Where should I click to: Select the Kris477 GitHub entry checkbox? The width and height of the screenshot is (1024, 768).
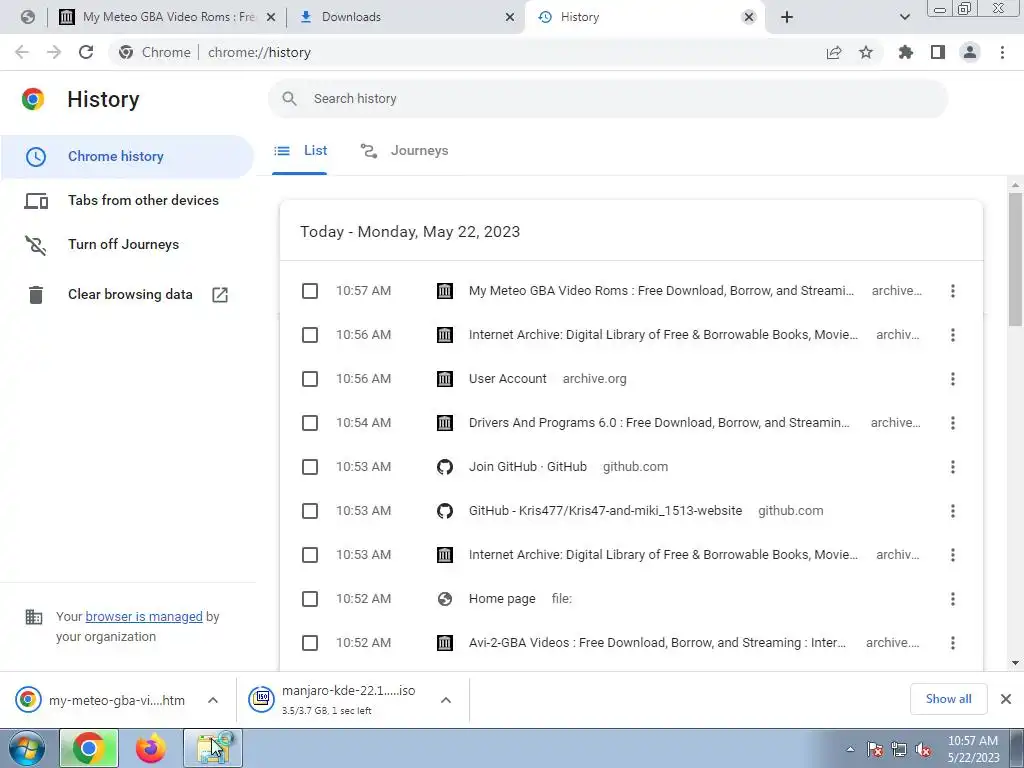click(310, 511)
